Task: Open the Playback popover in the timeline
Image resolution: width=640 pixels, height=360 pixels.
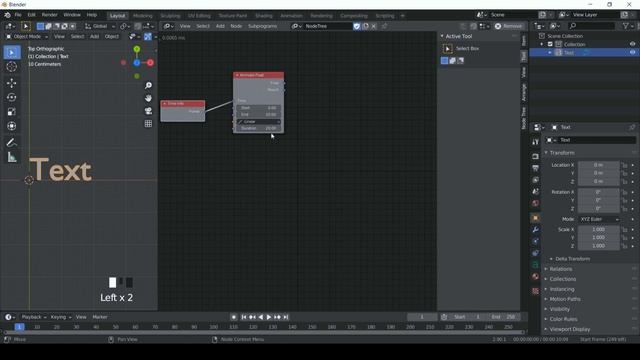Action: coord(33,317)
